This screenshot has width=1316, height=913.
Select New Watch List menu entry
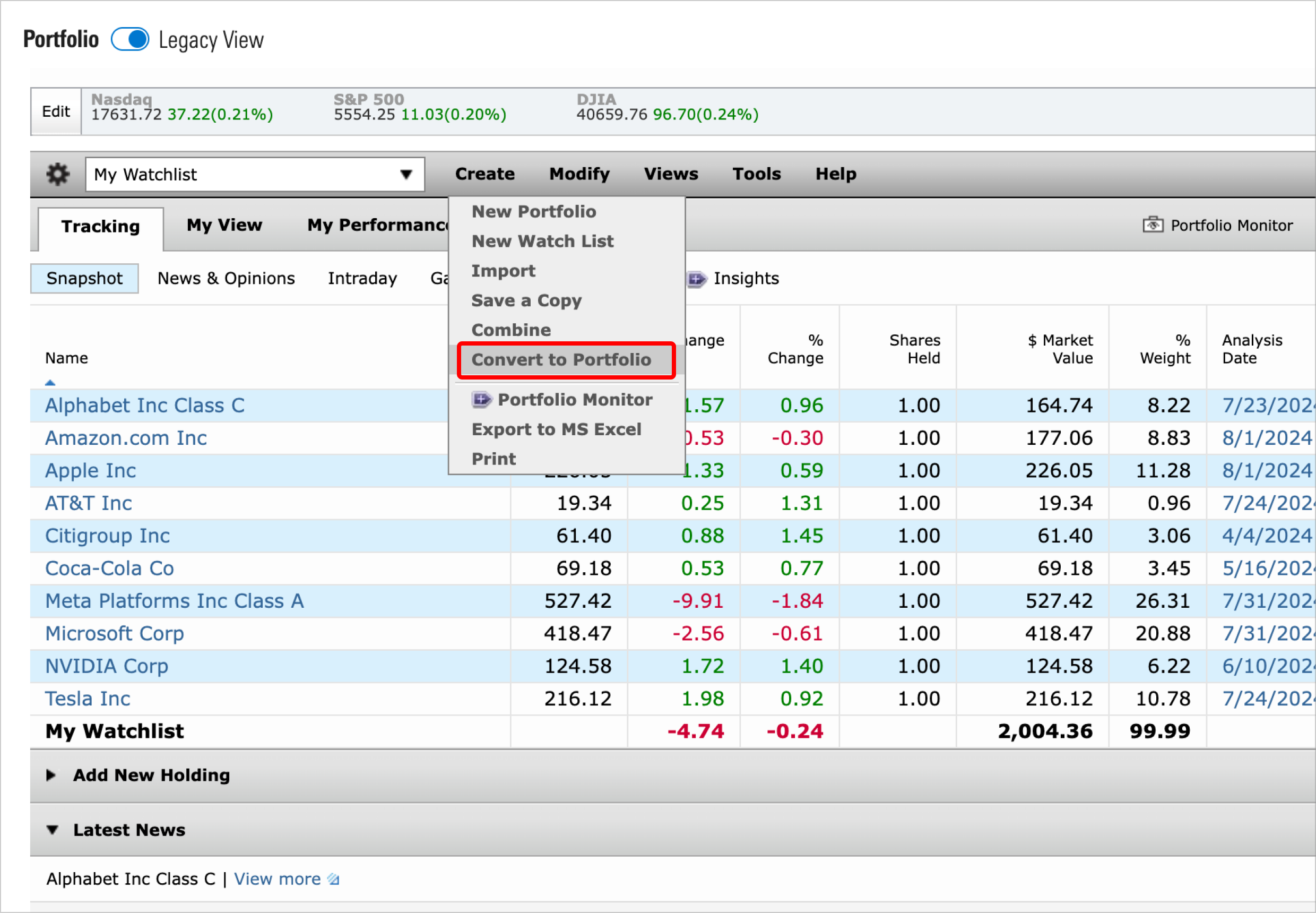pyautogui.click(x=542, y=242)
